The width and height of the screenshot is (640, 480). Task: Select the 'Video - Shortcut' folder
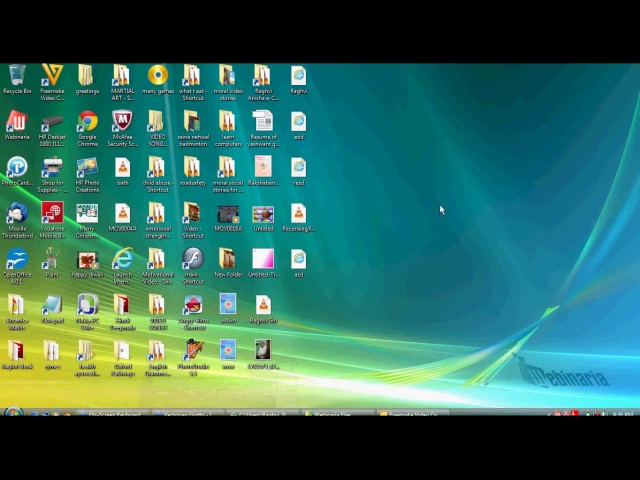point(193,220)
